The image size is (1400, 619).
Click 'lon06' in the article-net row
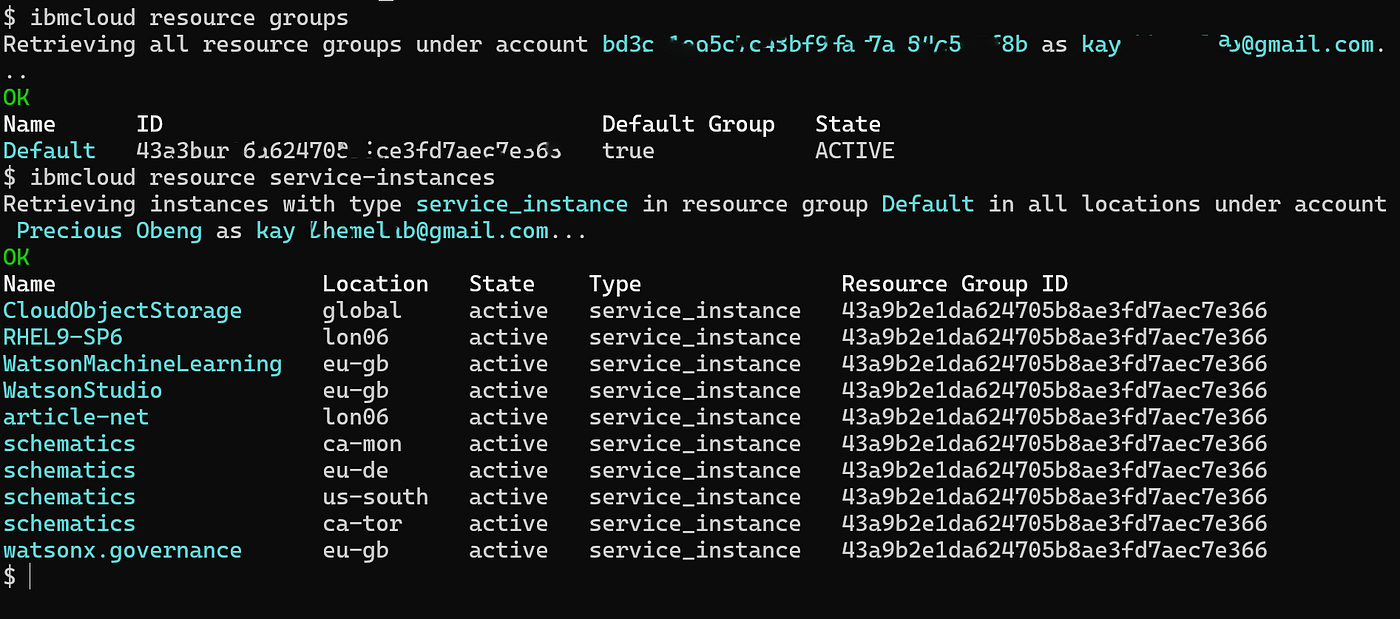point(355,417)
